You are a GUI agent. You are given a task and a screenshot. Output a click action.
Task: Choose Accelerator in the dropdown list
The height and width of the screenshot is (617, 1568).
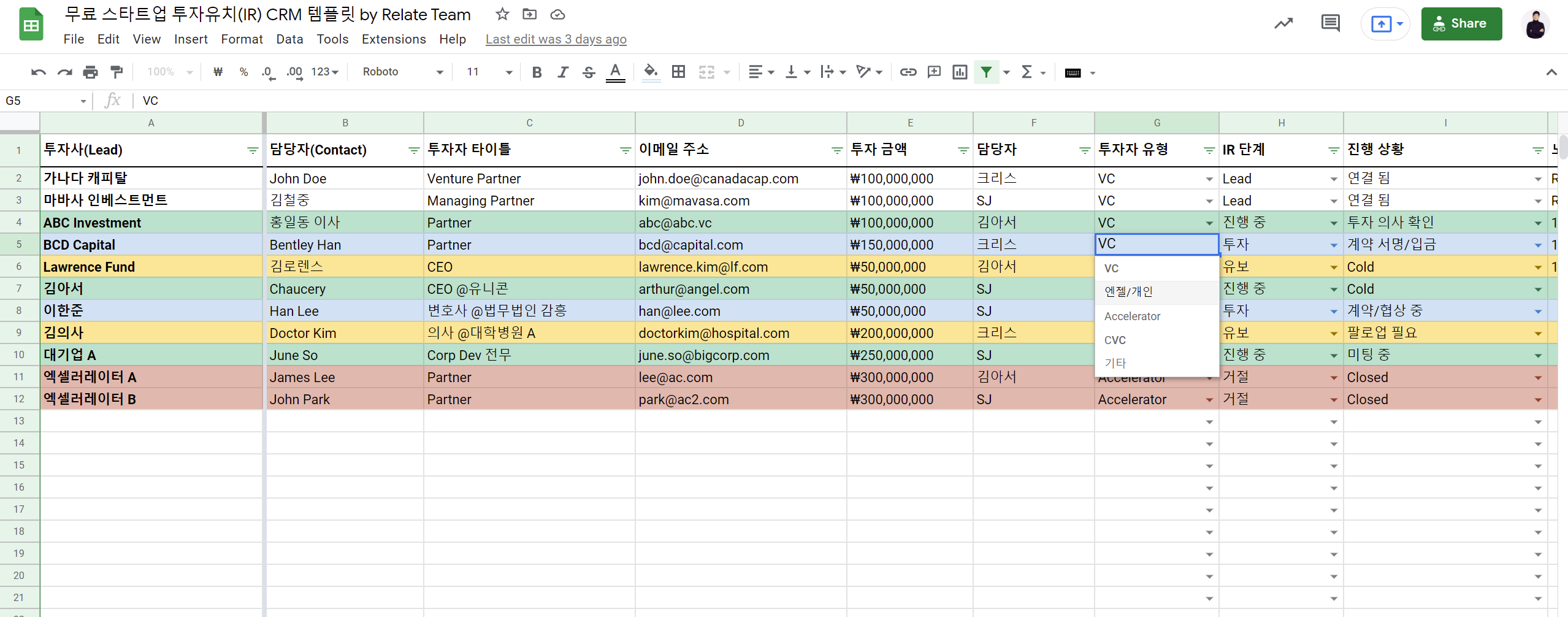[x=1157, y=316]
